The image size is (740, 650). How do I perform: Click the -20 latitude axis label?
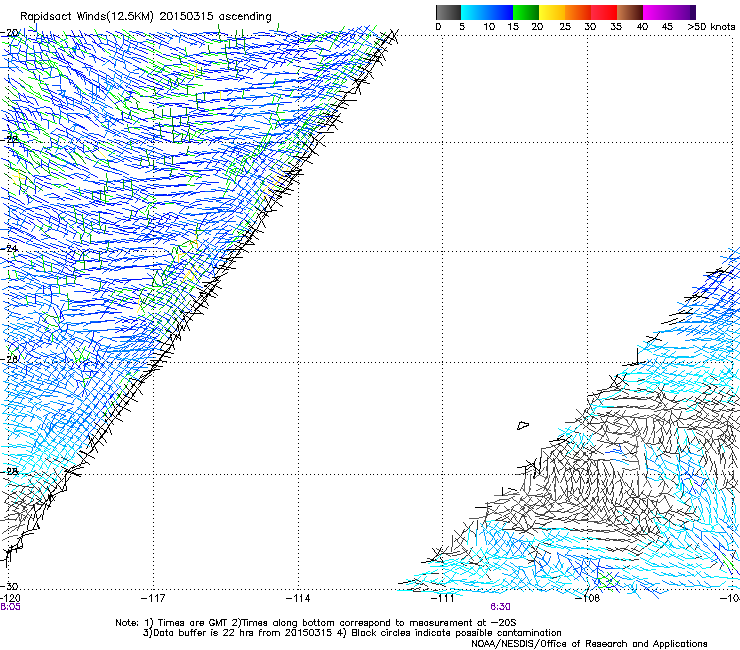pyautogui.click(x=10, y=33)
